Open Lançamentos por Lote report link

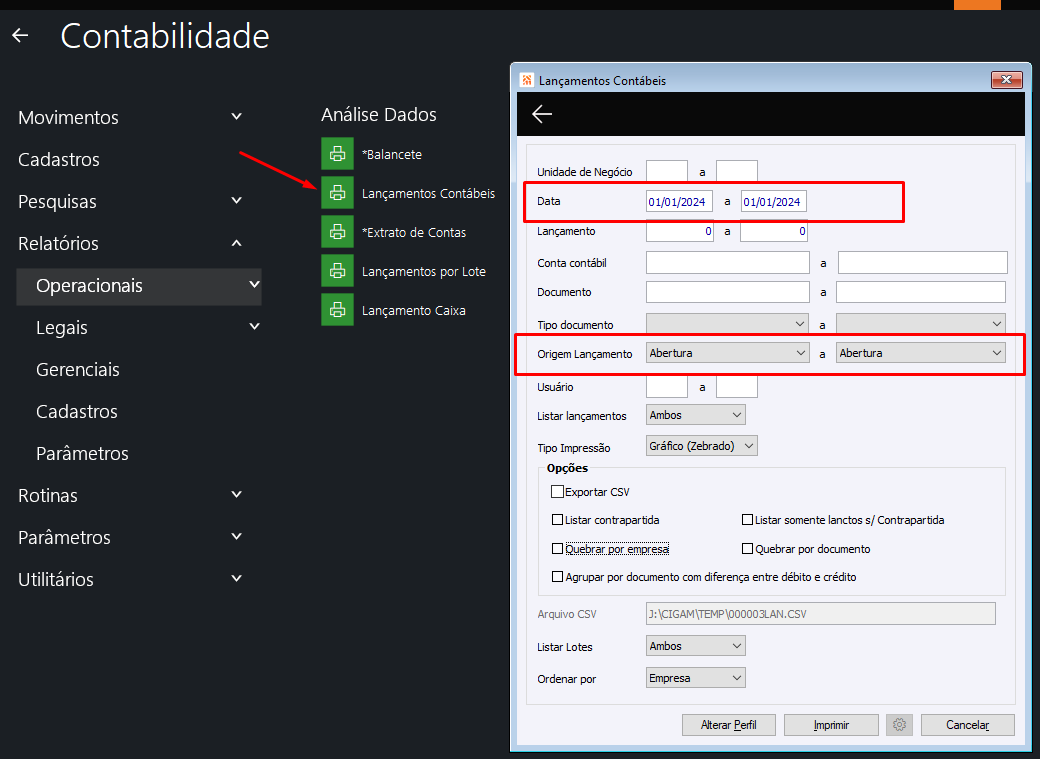424,271
